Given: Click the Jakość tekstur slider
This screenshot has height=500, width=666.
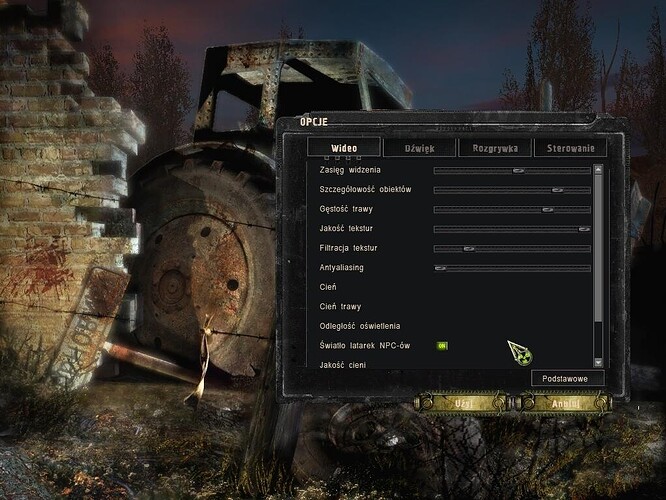Looking at the screenshot, I should [x=512, y=229].
